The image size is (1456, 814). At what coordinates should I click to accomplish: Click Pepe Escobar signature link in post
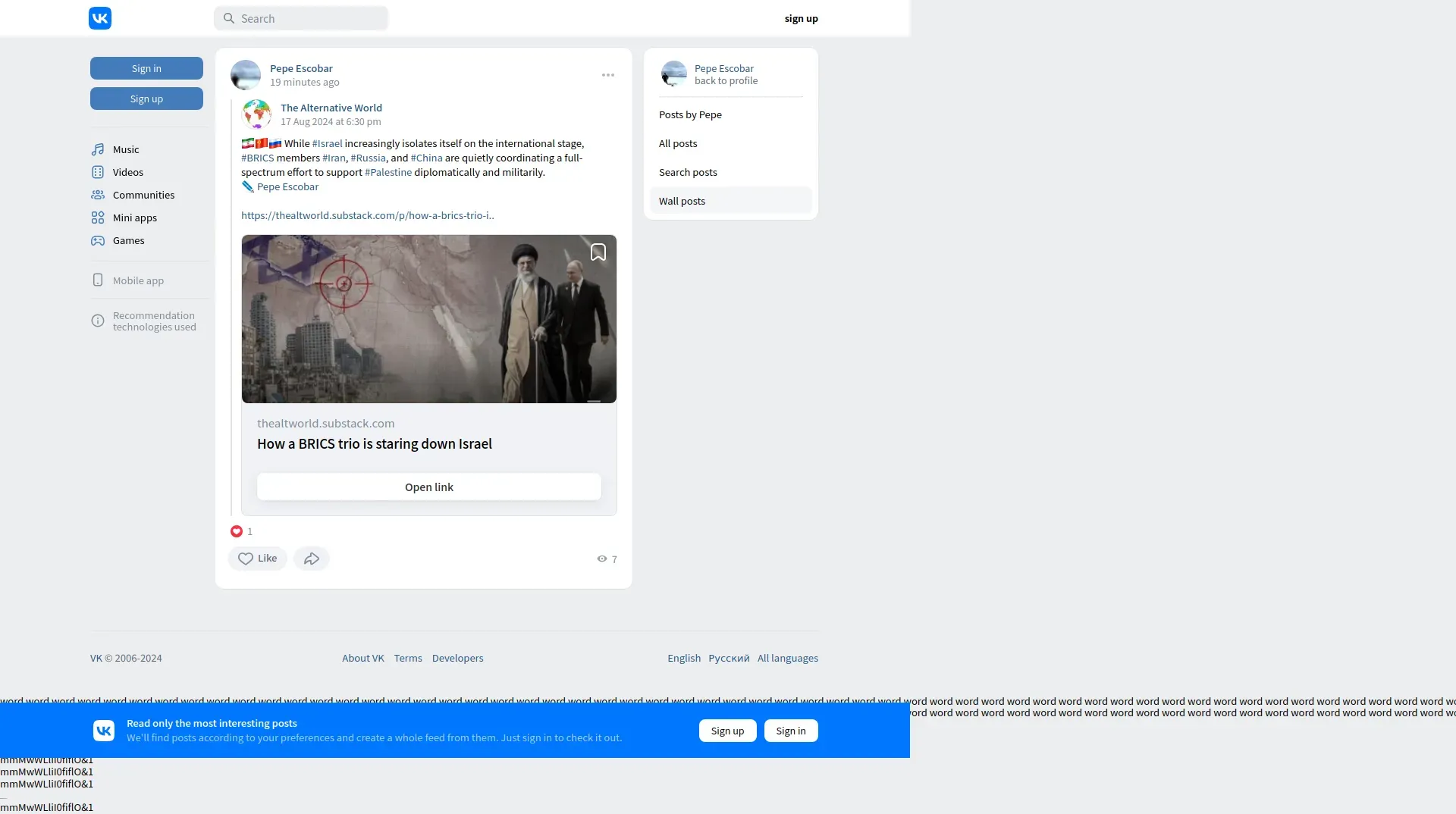pos(287,186)
